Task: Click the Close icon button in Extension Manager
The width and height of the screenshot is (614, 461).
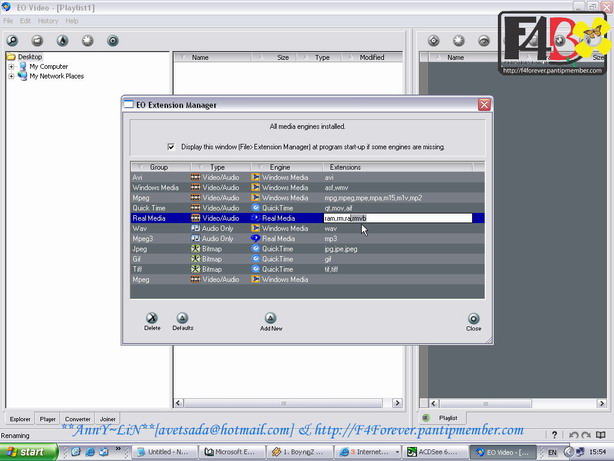Action: (473, 318)
